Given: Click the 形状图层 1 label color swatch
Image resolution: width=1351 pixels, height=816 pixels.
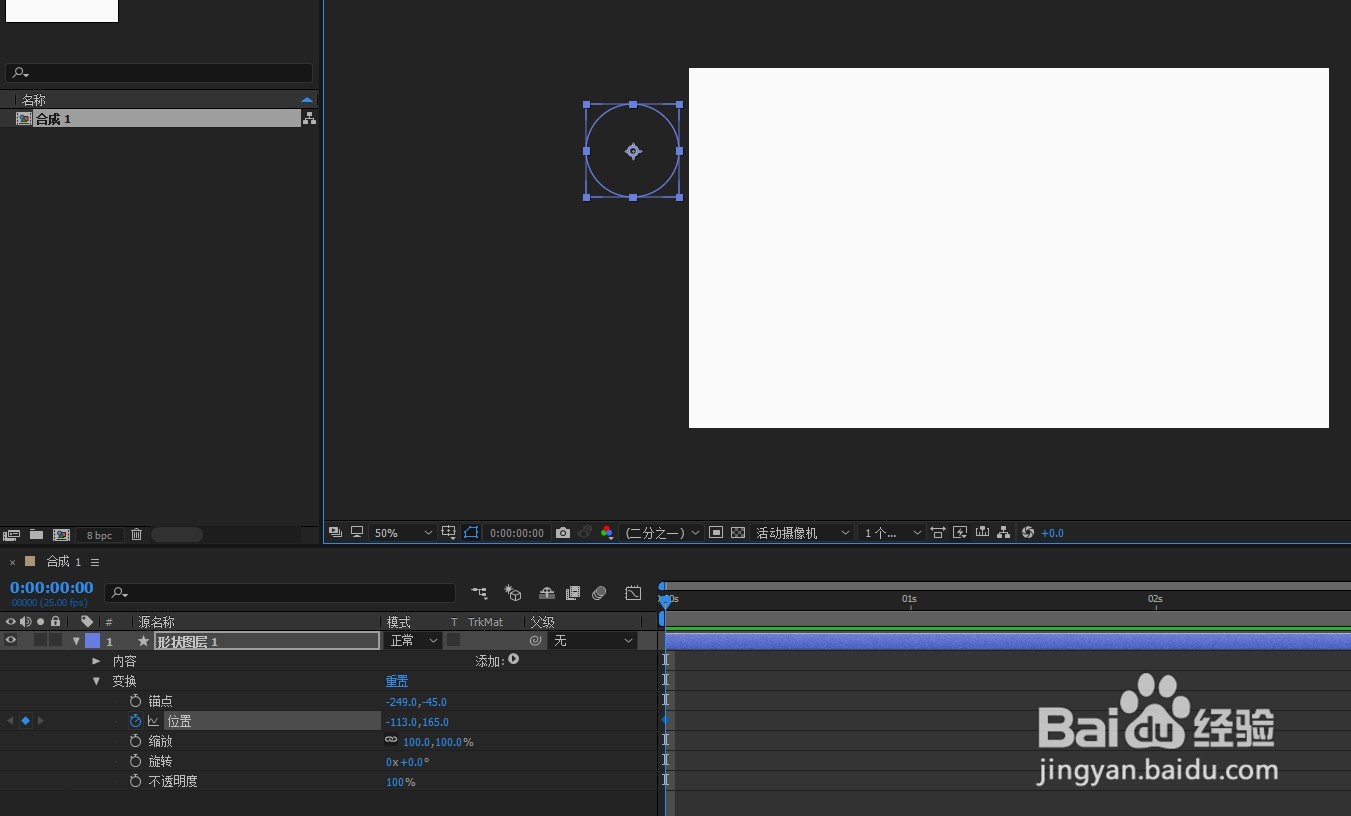Looking at the screenshot, I should [92, 641].
